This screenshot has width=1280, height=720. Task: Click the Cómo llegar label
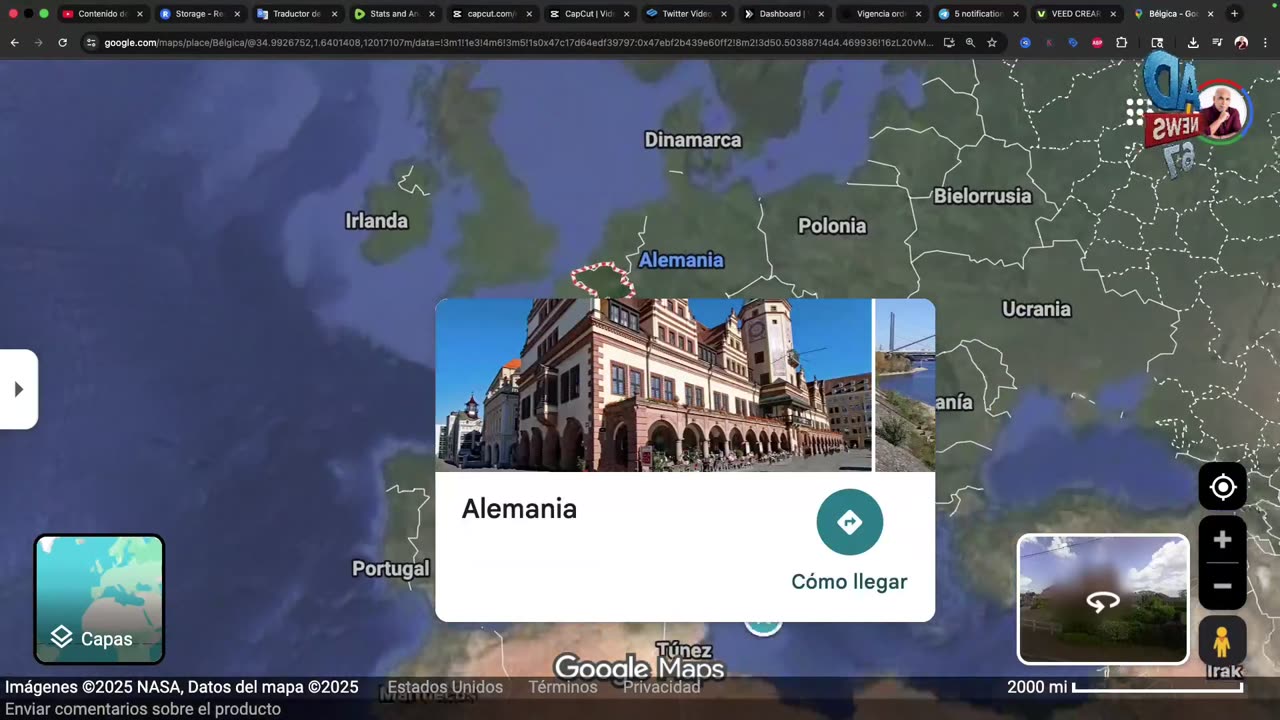click(849, 582)
